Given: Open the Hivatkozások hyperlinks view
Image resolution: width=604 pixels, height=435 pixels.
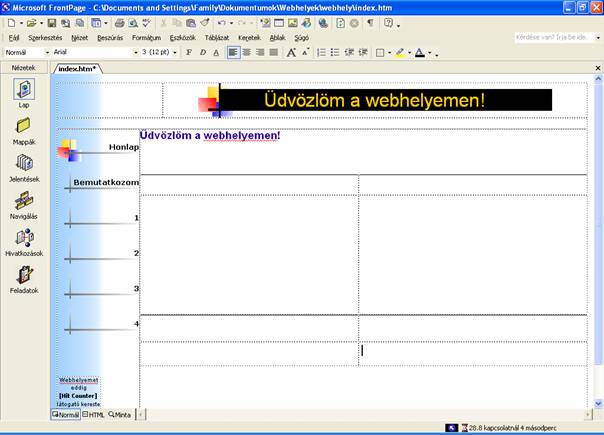Looking at the screenshot, I should click(x=24, y=241).
